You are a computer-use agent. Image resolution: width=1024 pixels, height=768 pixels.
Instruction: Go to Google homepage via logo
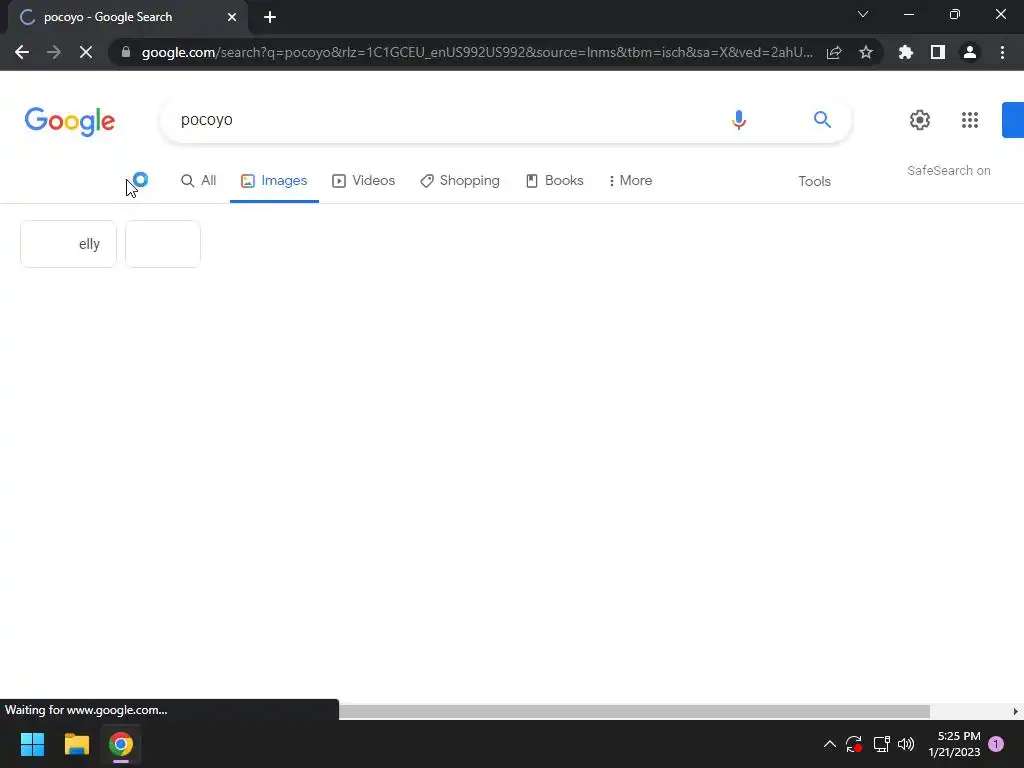[70, 121]
